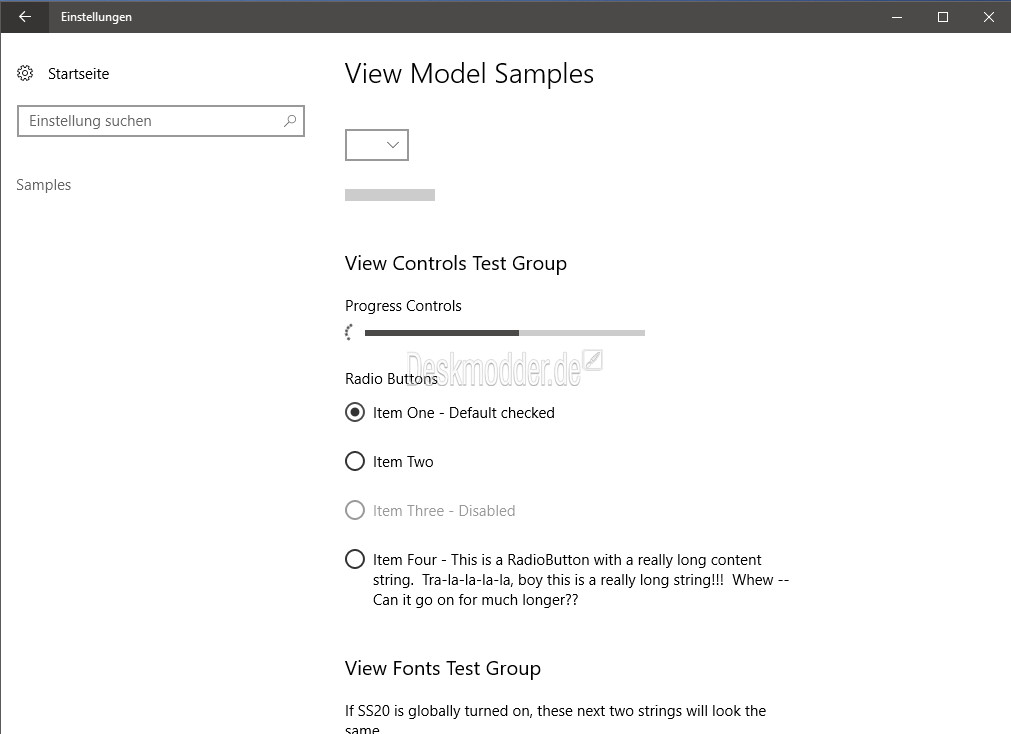Focus the Einstellung suchen search field

coord(161,121)
